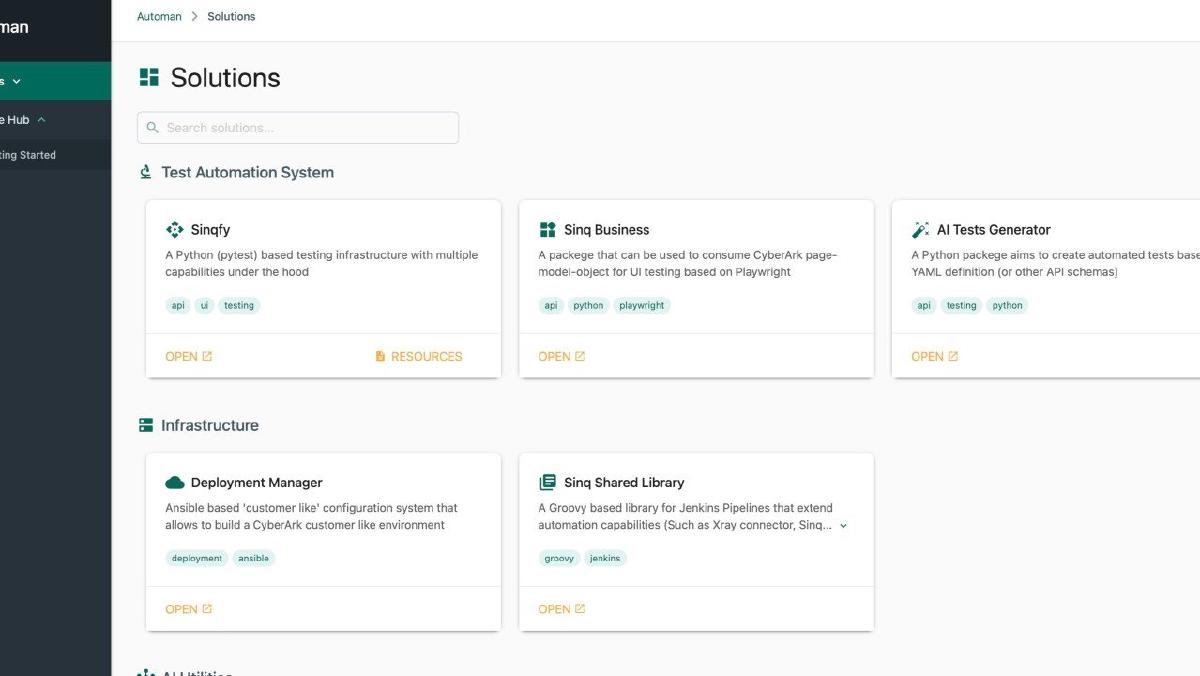Select the Sinqfy 'ui' tag

coord(204,305)
